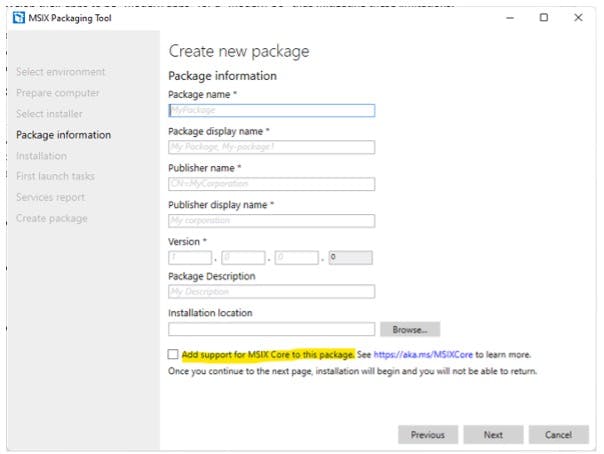Go to Create package step
This screenshot has width=604, height=454.
(x=52, y=218)
